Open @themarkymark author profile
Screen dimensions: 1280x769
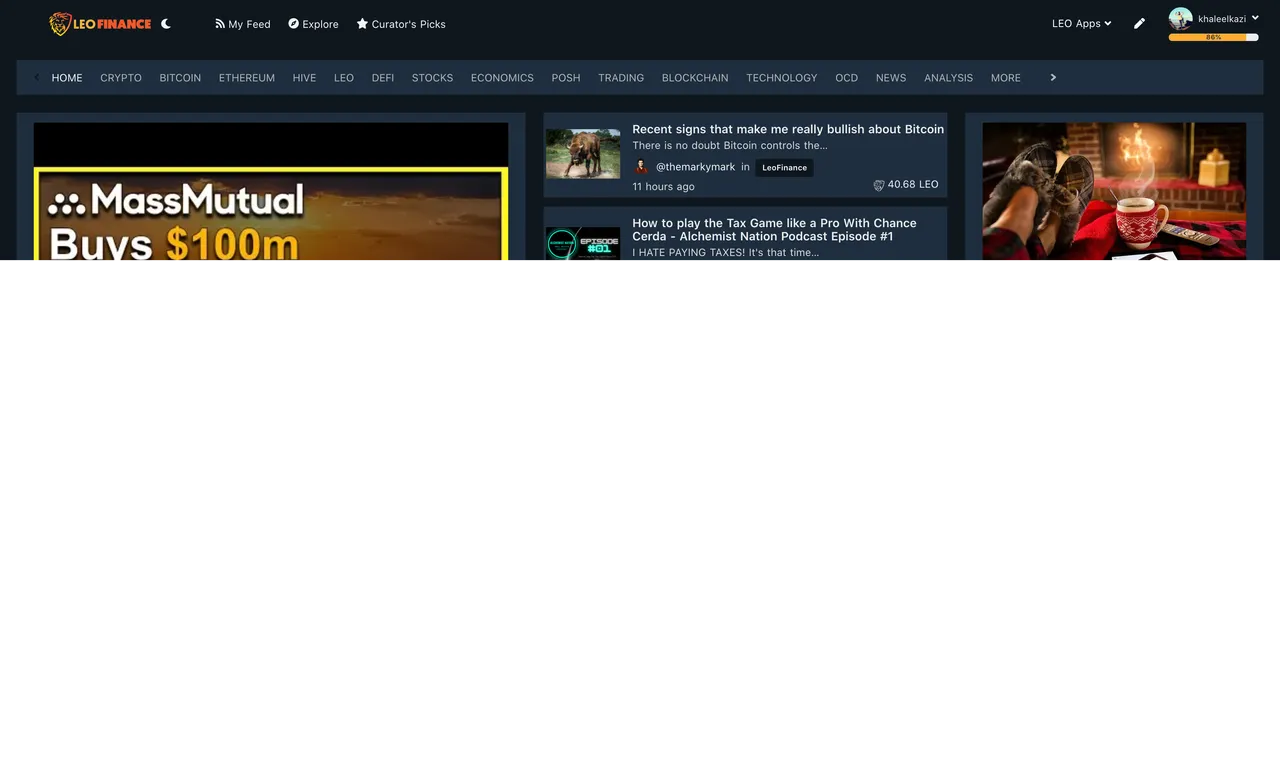[x=695, y=167]
